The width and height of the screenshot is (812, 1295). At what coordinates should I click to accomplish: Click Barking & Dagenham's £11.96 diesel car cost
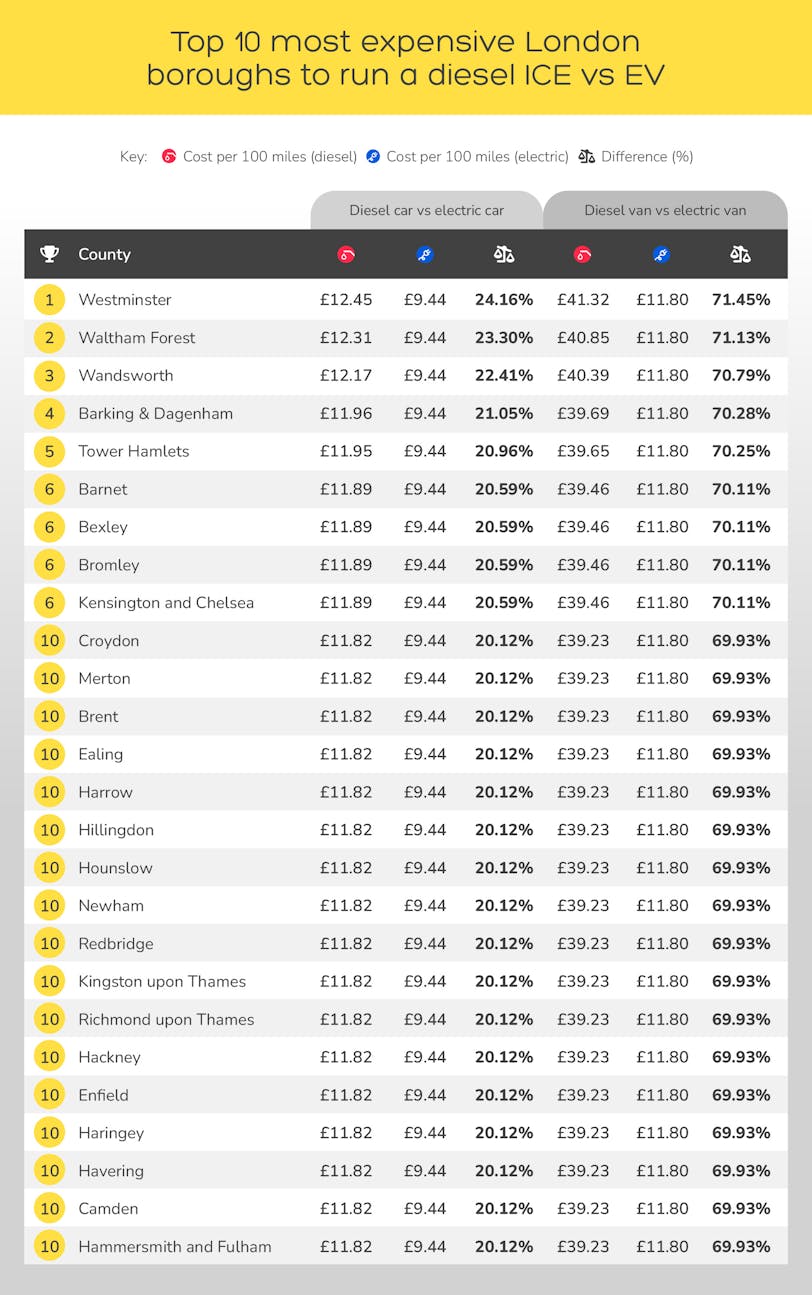[346, 413]
